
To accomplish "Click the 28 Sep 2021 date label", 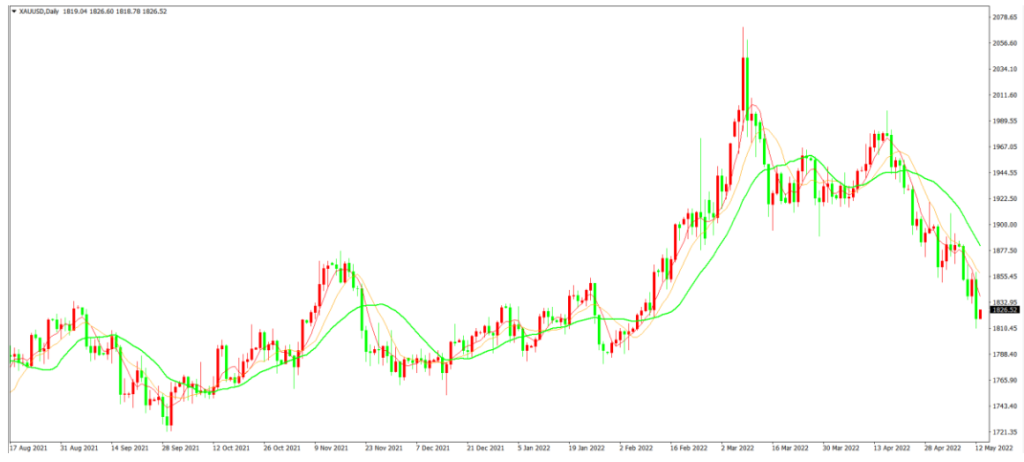I will [x=181, y=448].
